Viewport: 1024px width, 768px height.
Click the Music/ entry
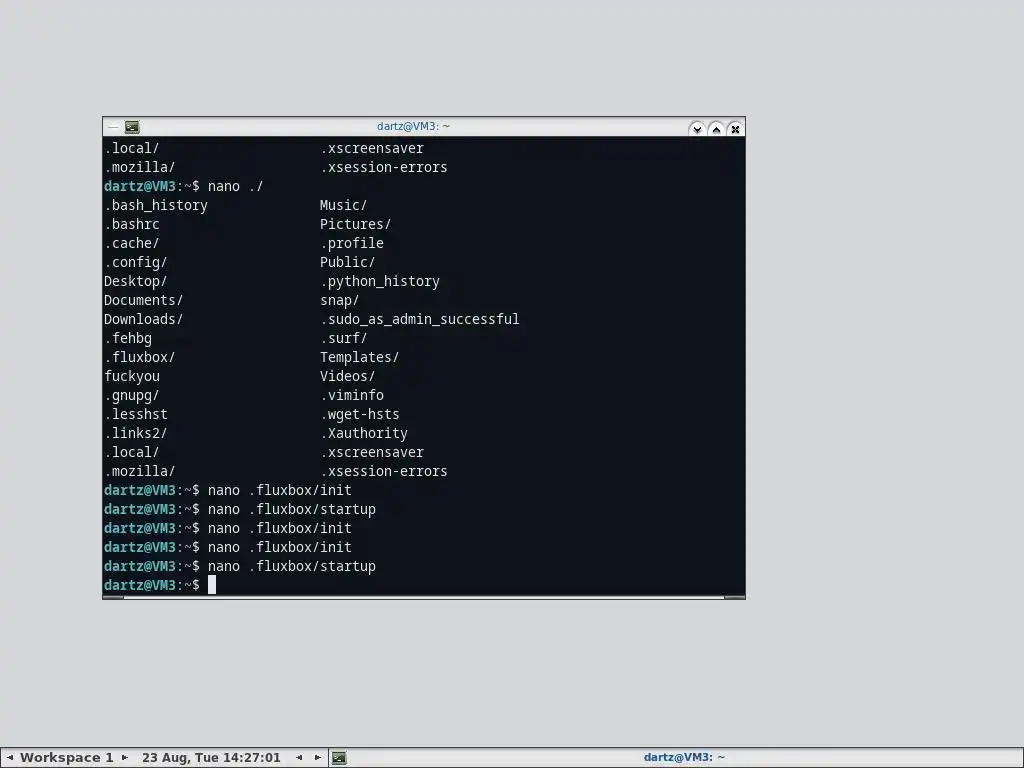344,205
